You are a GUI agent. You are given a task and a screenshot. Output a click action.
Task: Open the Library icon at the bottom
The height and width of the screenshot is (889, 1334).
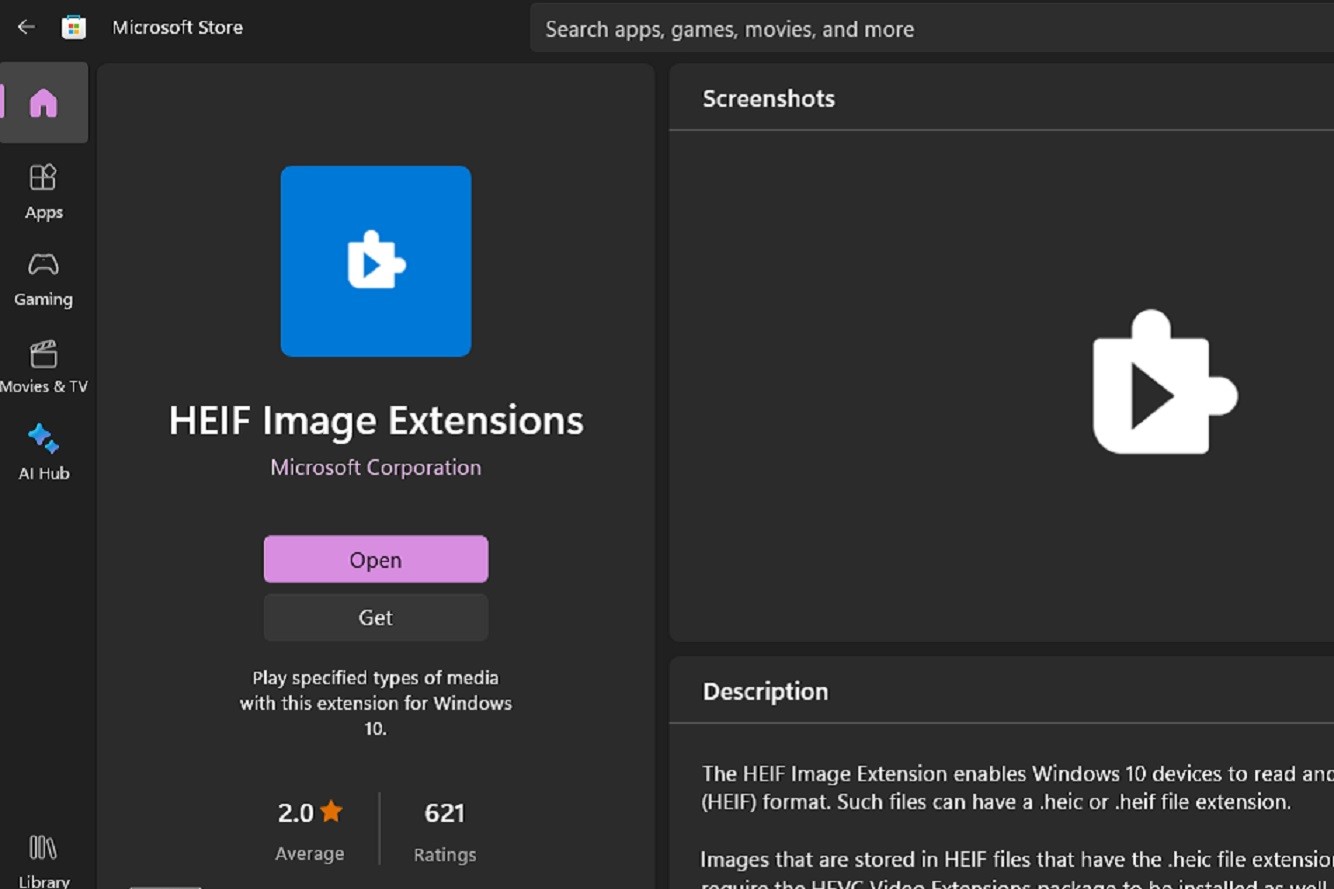pyautogui.click(x=43, y=848)
